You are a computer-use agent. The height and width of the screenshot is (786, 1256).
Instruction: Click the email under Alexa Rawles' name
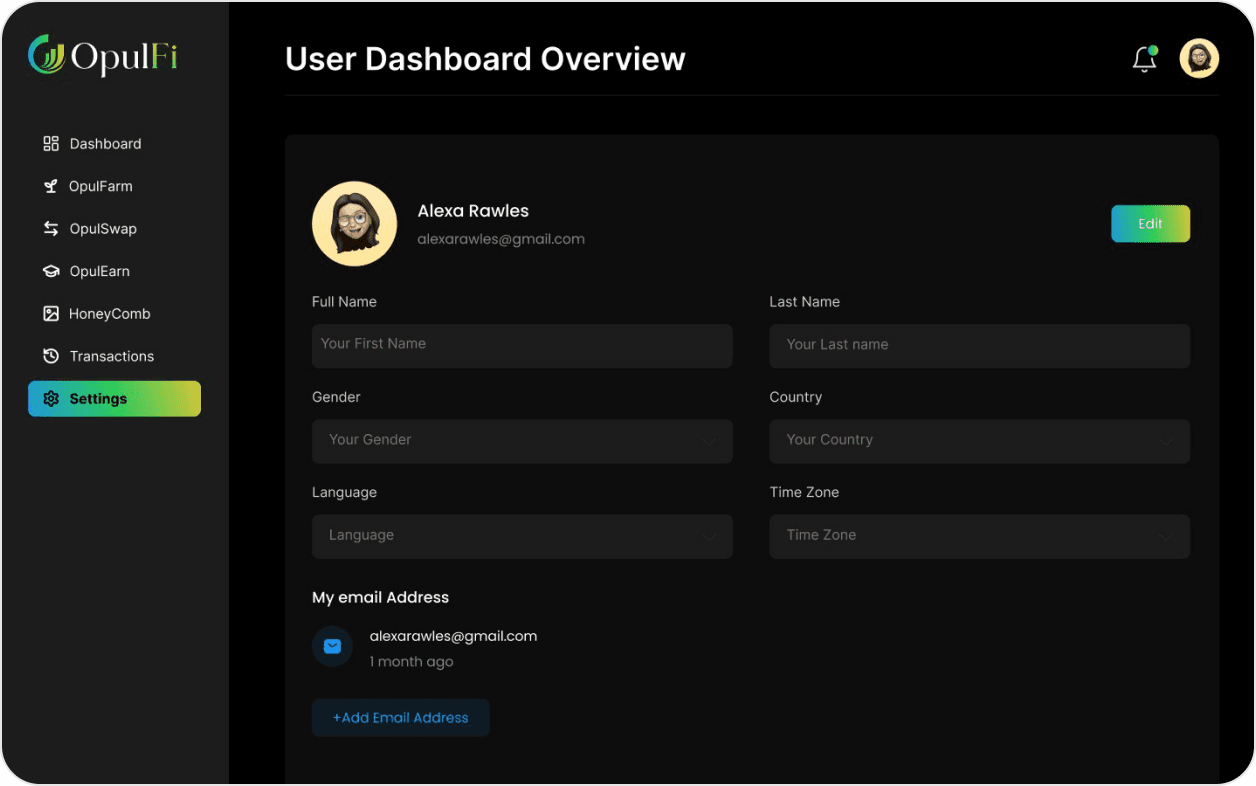tap(501, 239)
